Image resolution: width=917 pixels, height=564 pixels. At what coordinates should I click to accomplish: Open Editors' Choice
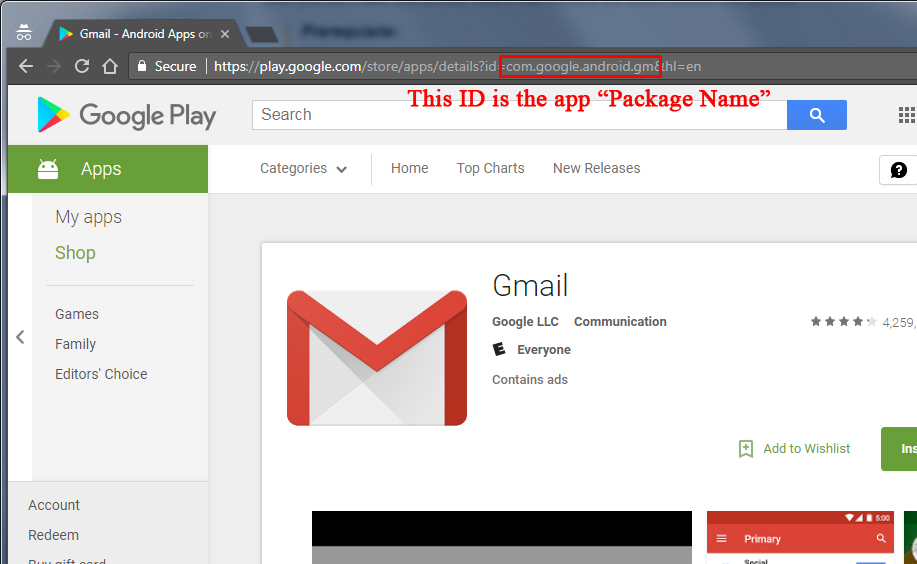point(101,374)
